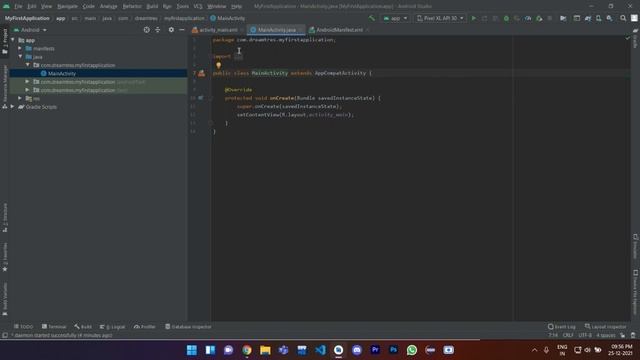Open Search Everywhere magnifier icon

point(623,18)
